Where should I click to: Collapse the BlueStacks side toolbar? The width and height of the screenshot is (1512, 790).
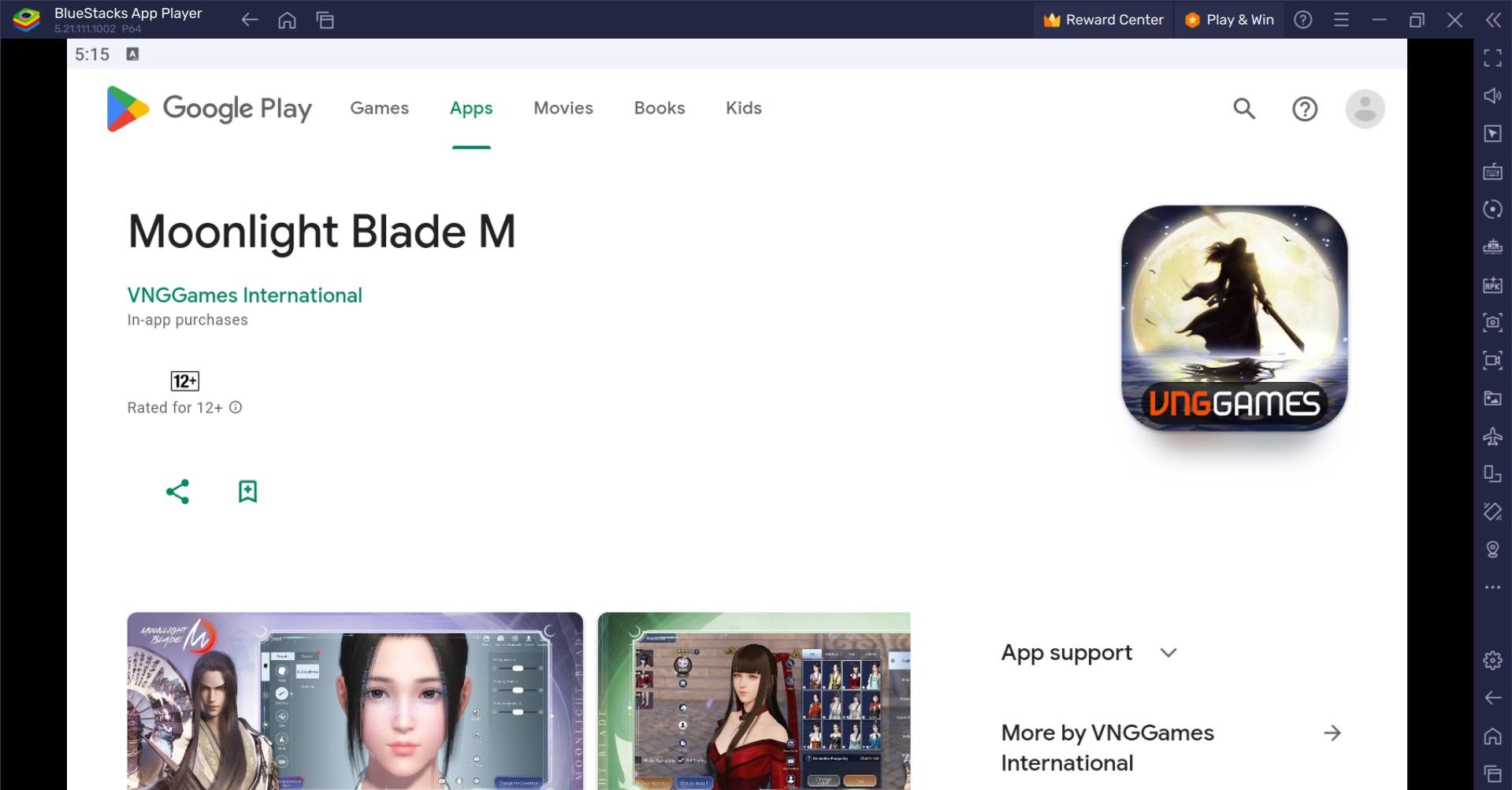(1492, 20)
